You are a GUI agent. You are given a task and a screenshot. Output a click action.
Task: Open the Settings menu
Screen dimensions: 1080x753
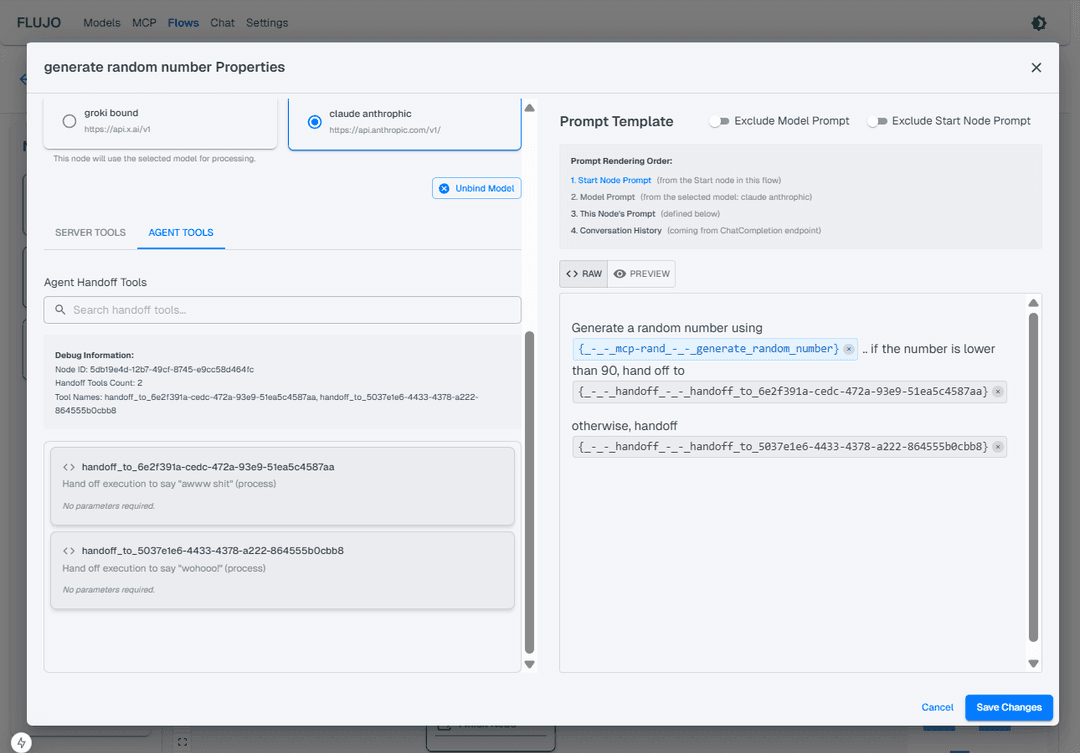tap(267, 23)
